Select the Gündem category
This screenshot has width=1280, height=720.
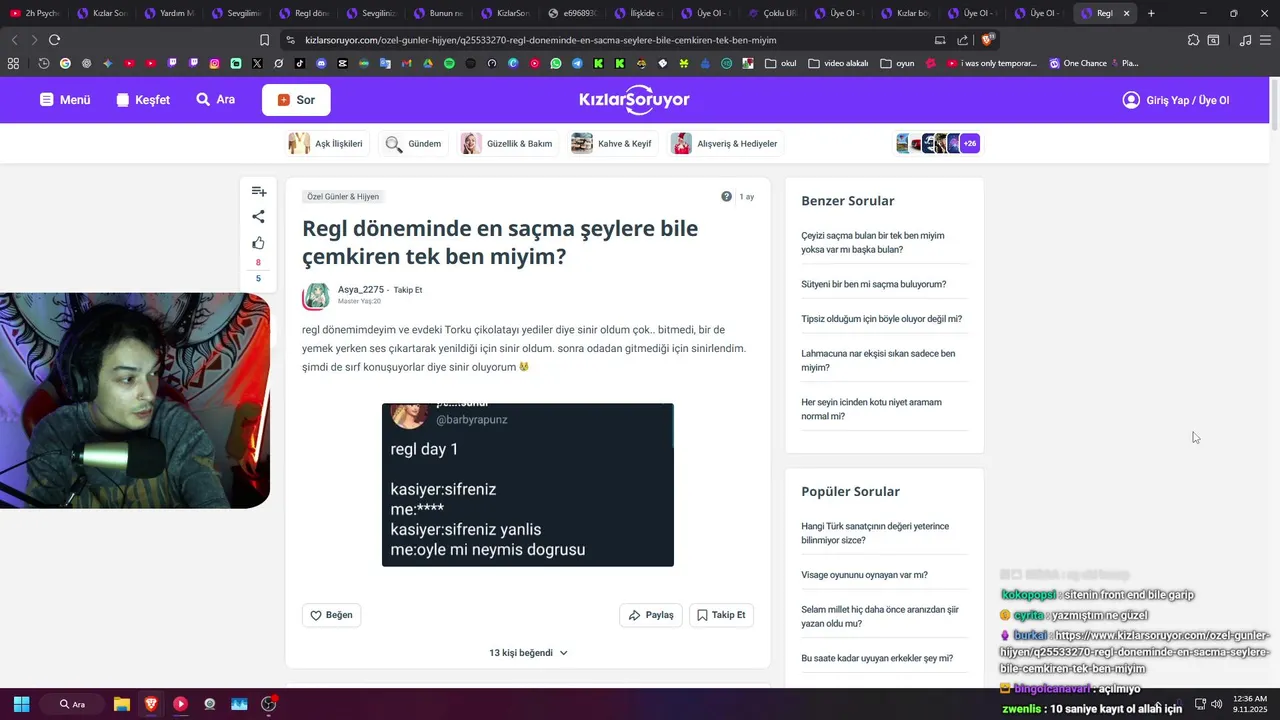pyautogui.click(x=414, y=144)
